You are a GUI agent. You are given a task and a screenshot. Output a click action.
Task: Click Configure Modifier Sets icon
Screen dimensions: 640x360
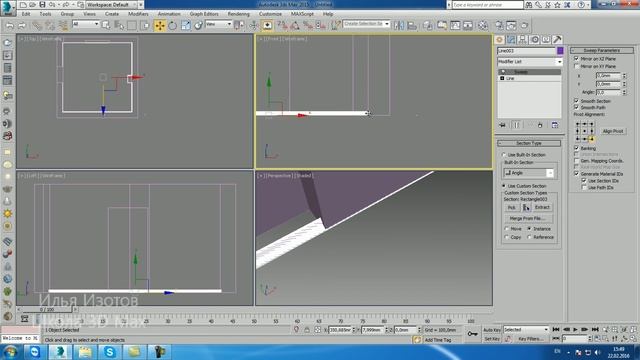(555, 125)
